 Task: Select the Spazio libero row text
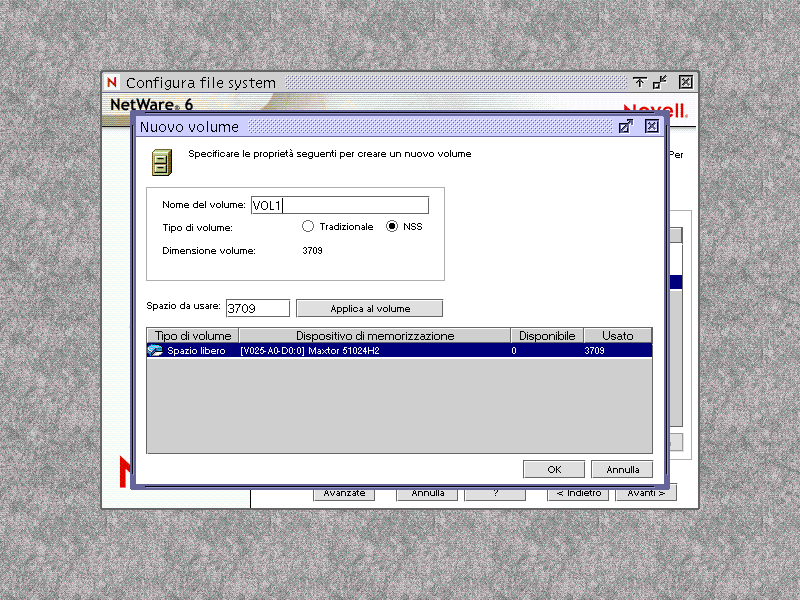tap(196, 351)
